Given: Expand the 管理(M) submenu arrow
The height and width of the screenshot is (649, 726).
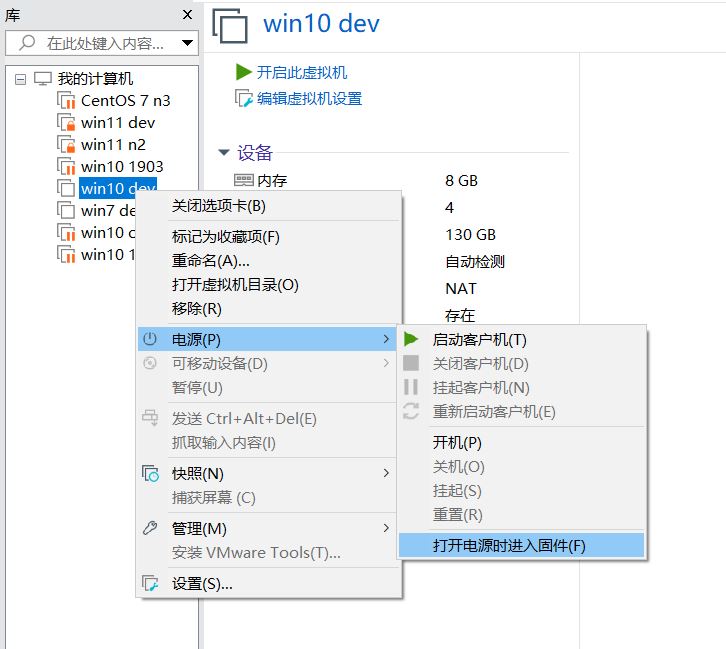Looking at the screenshot, I should (386, 528).
